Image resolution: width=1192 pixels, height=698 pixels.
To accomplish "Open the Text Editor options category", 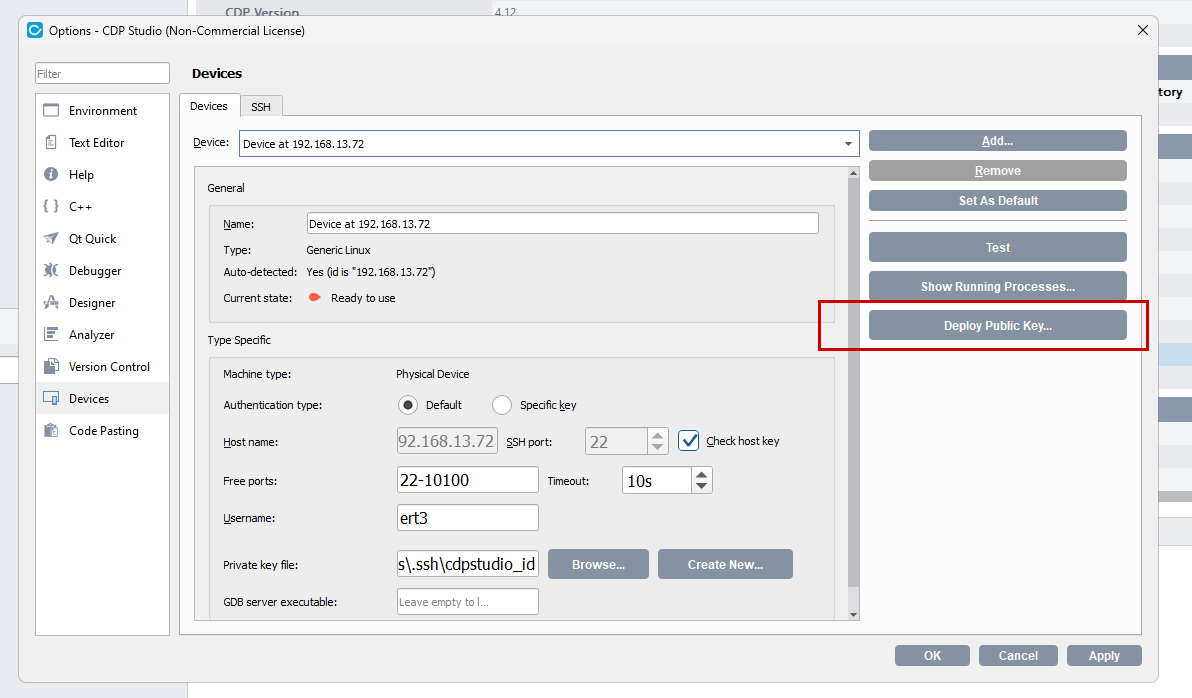I will (102, 142).
